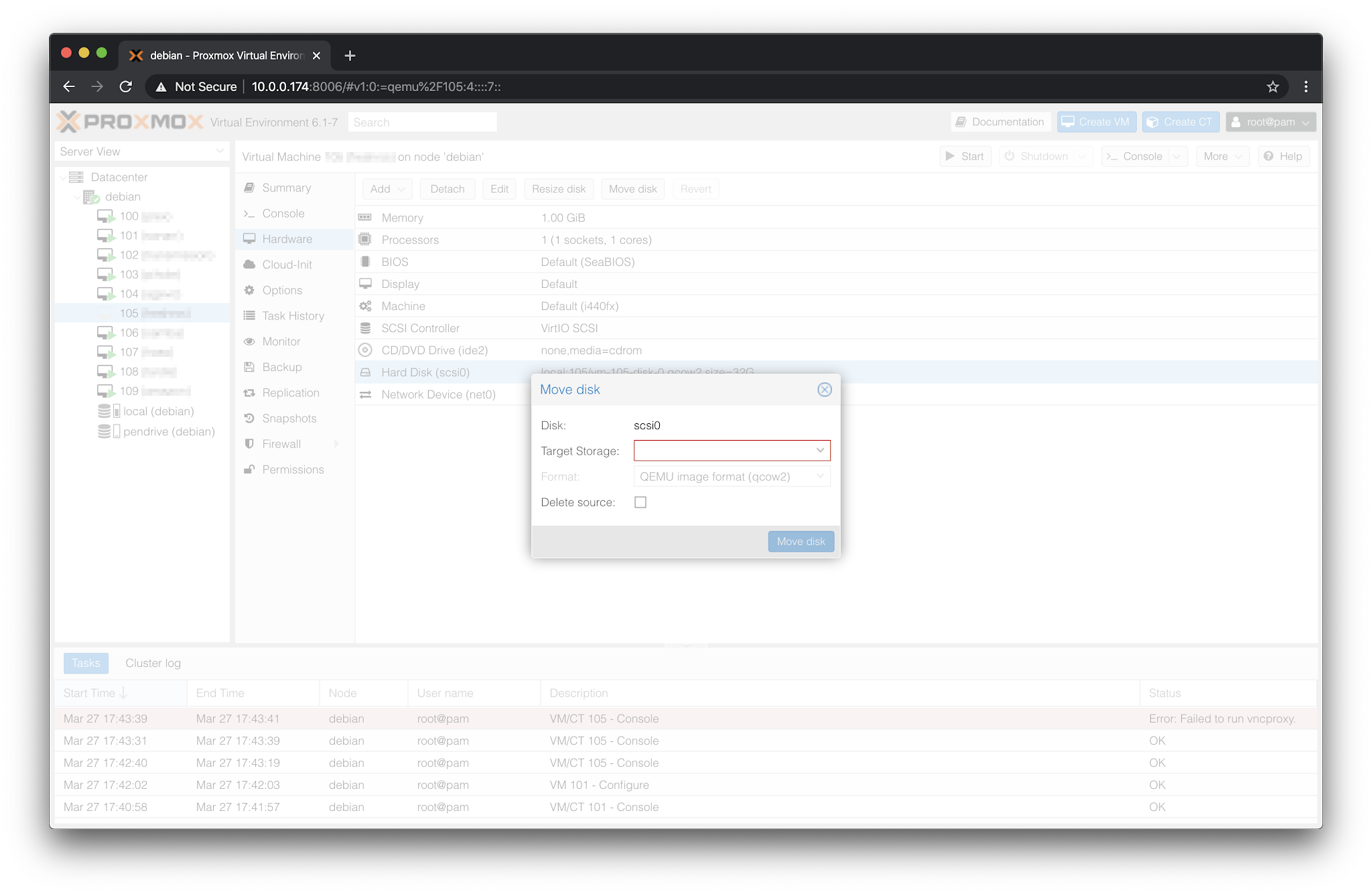Screen dimensions: 1372x894
Task: Open a new browser tab
Action: click(x=350, y=56)
